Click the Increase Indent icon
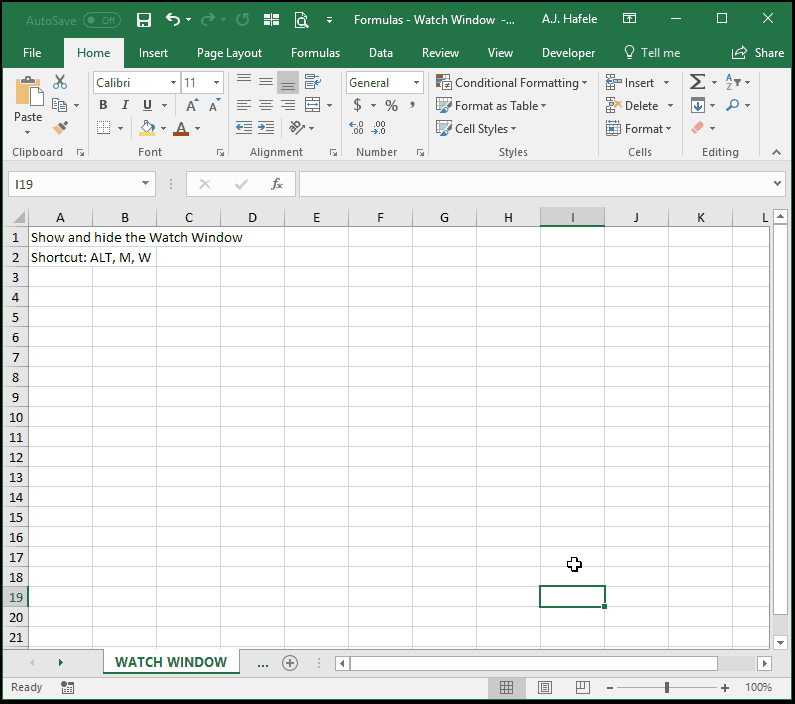This screenshot has width=795, height=704. click(x=266, y=128)
